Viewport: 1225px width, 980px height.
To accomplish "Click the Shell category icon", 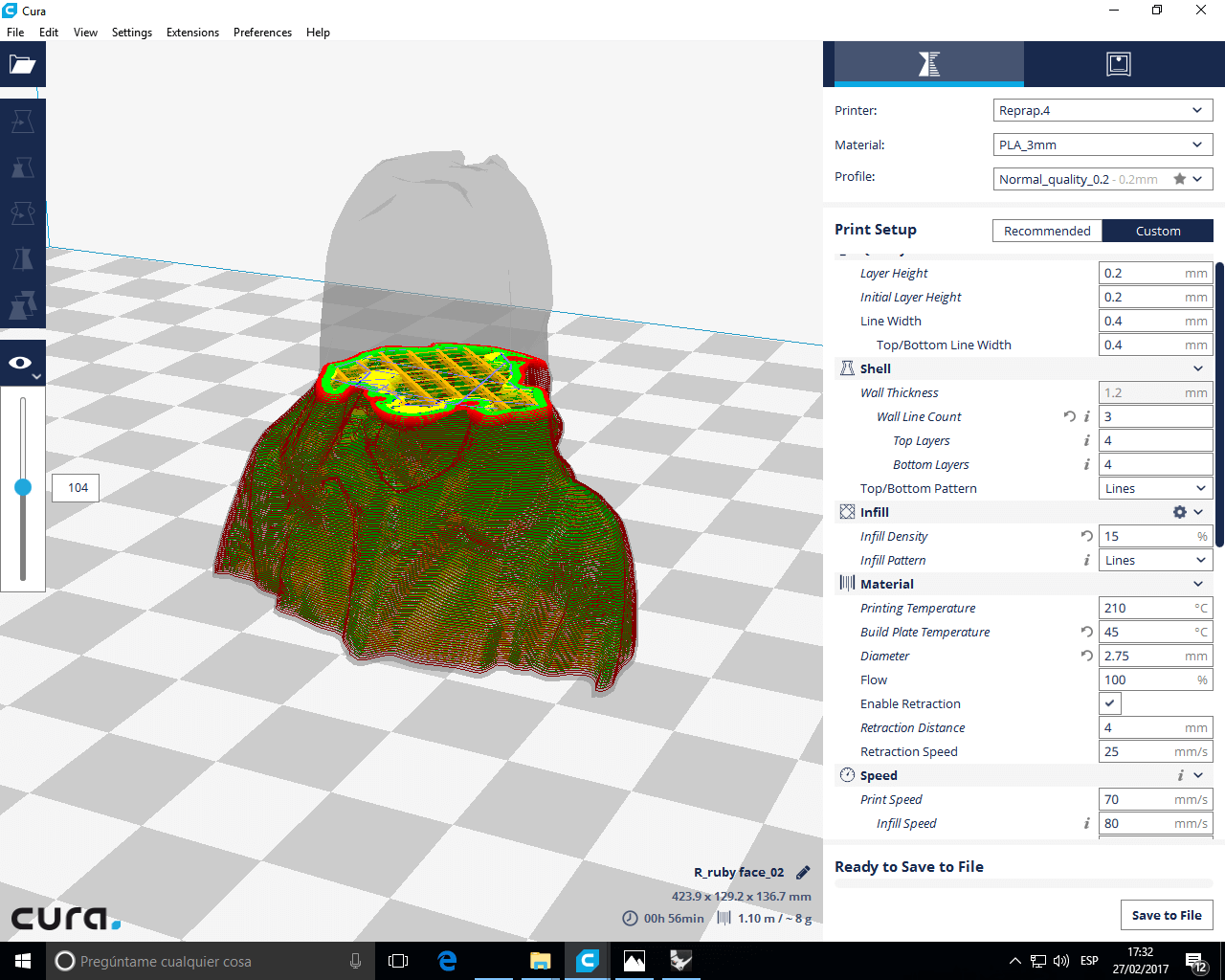I will click(x=847, y=368).
